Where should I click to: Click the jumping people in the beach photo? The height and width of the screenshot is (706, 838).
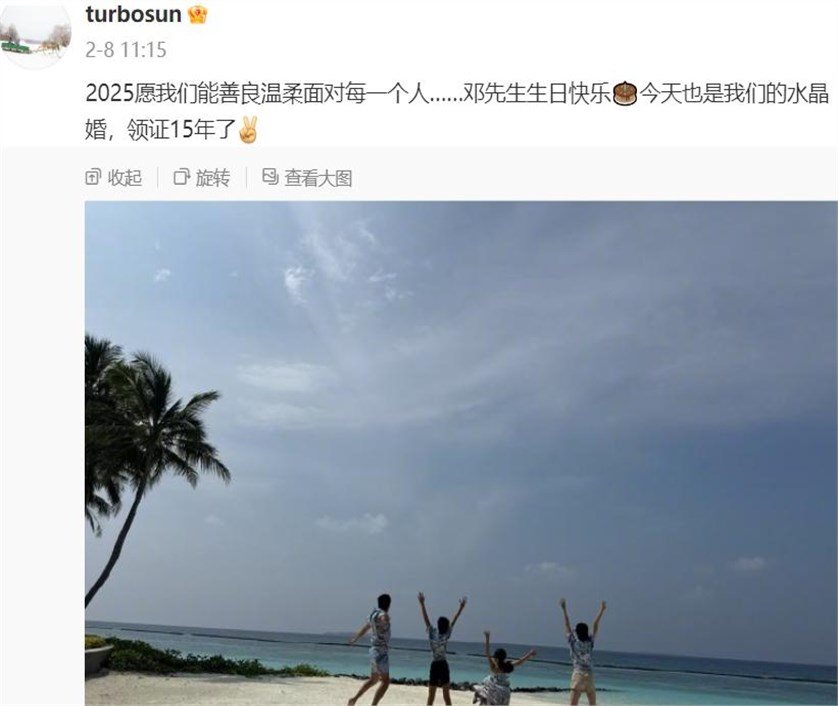pos(477,649)
